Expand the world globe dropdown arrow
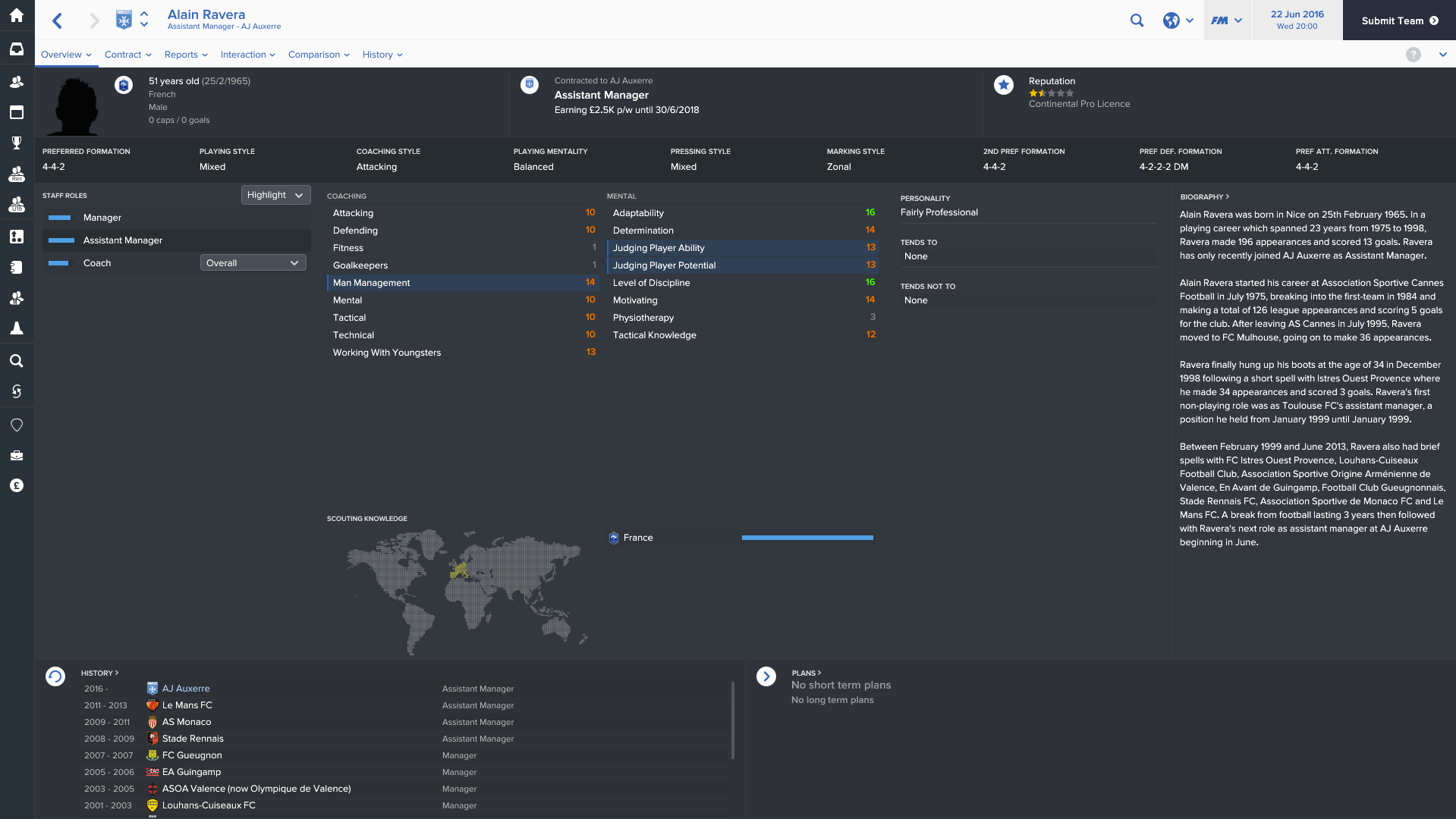The width and height of the screenshot is (1456, 819). click(1190, 20)
